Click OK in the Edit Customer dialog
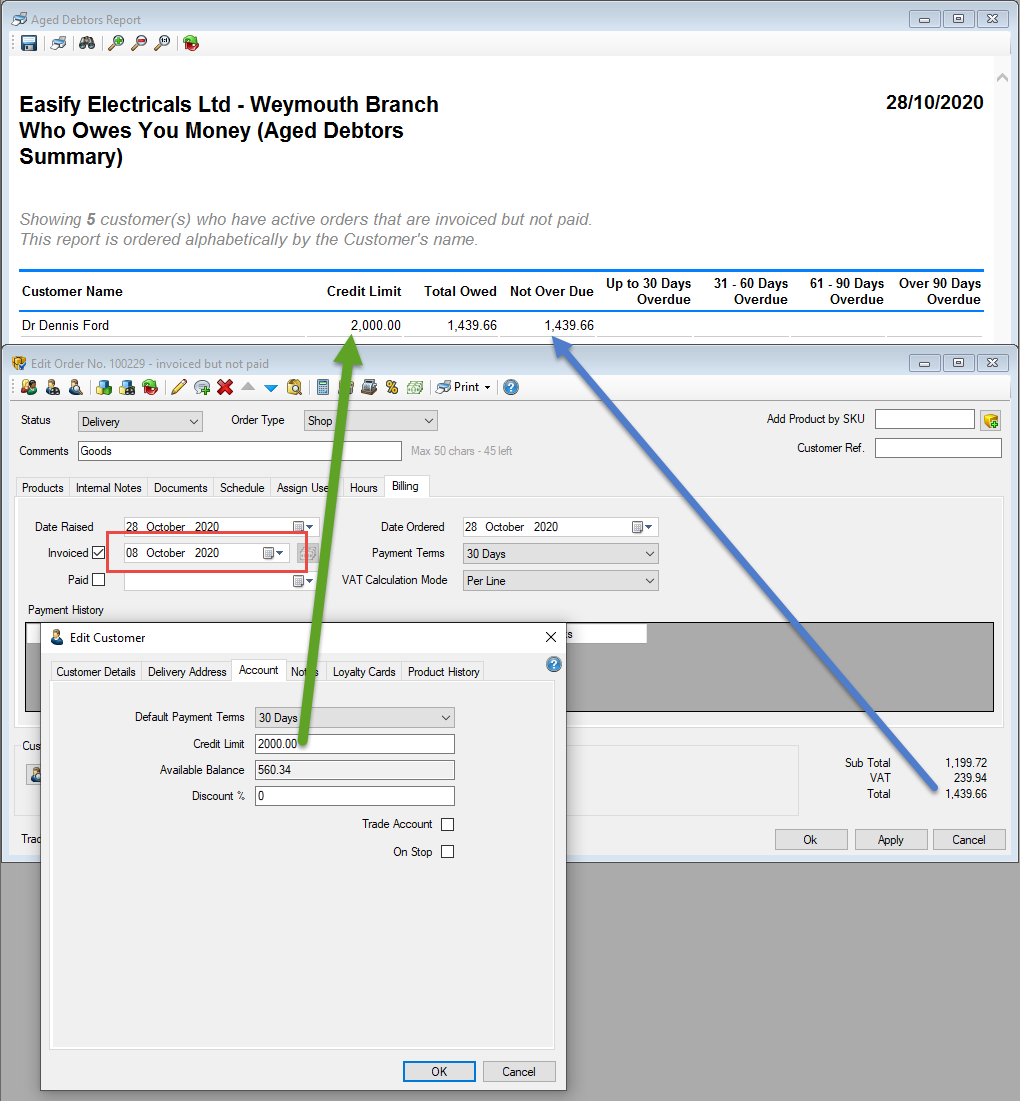Viewport: 1020px width, 1101px height. [439, 1070]
